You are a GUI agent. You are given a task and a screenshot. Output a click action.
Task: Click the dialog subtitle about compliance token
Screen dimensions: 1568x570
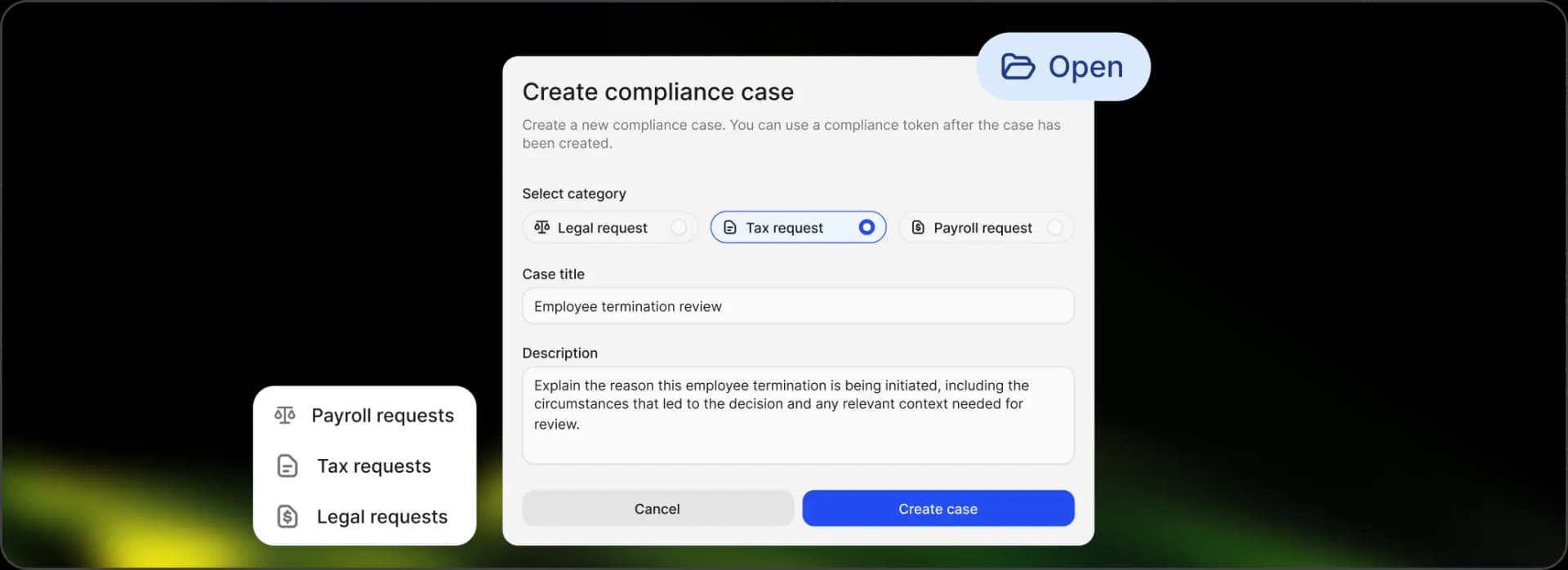(791, 134)
